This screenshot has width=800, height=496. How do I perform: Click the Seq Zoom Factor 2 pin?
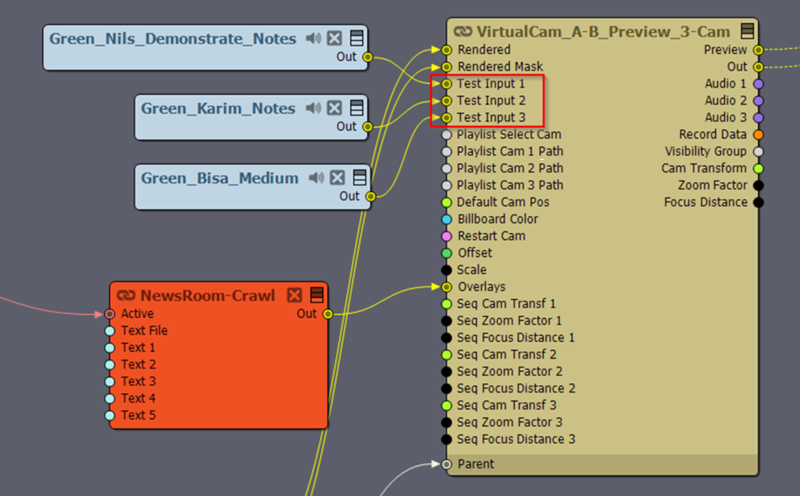(x=446, y=371)
